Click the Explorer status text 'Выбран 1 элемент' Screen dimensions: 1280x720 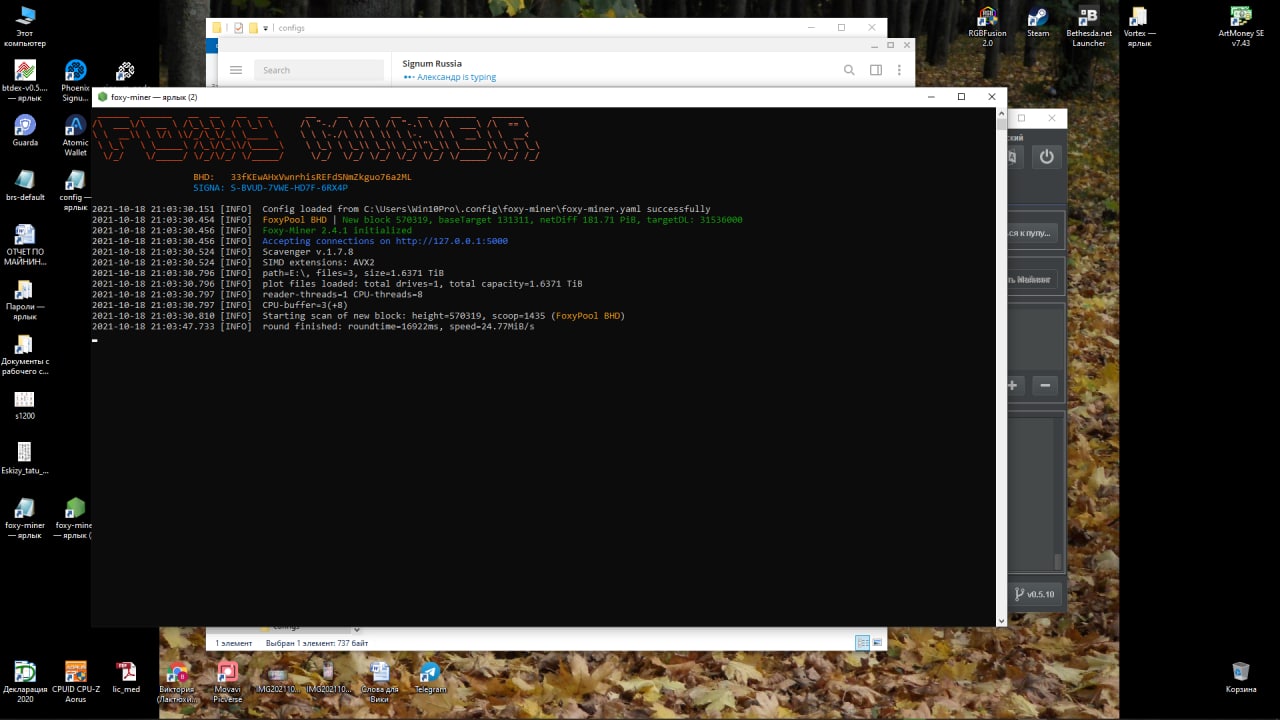pos(316,643)
